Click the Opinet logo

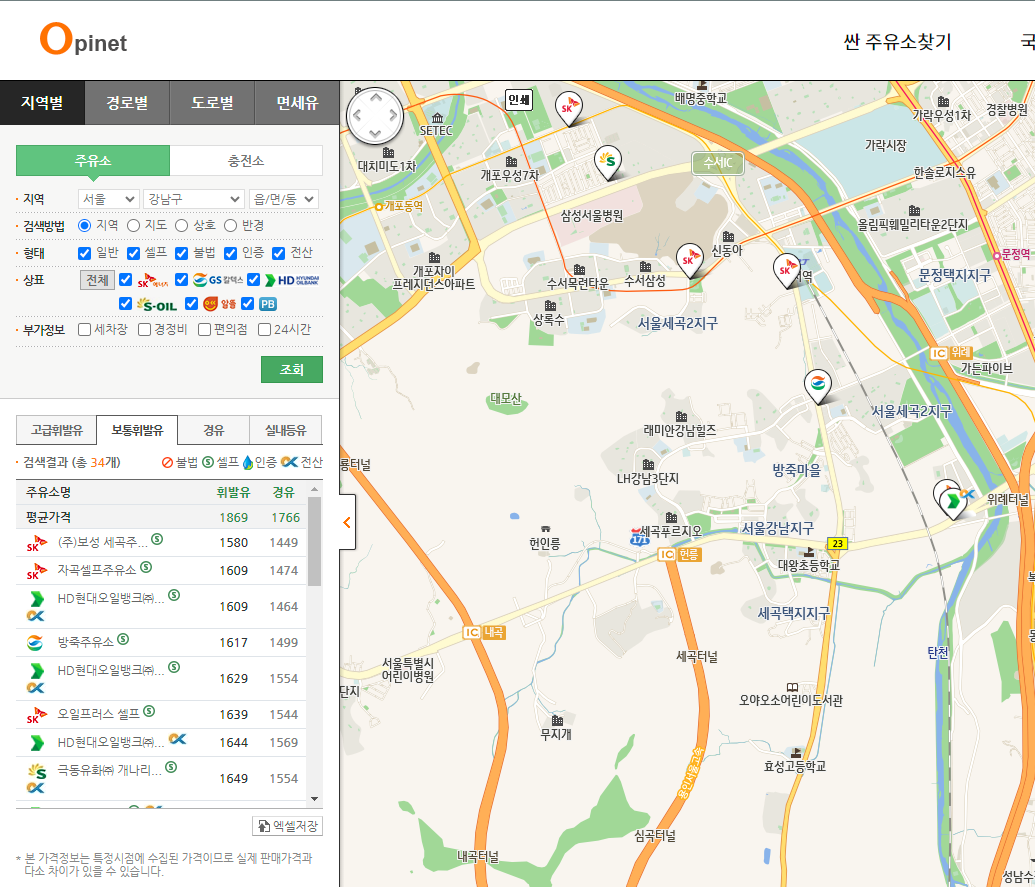click(x=83, y=39)
